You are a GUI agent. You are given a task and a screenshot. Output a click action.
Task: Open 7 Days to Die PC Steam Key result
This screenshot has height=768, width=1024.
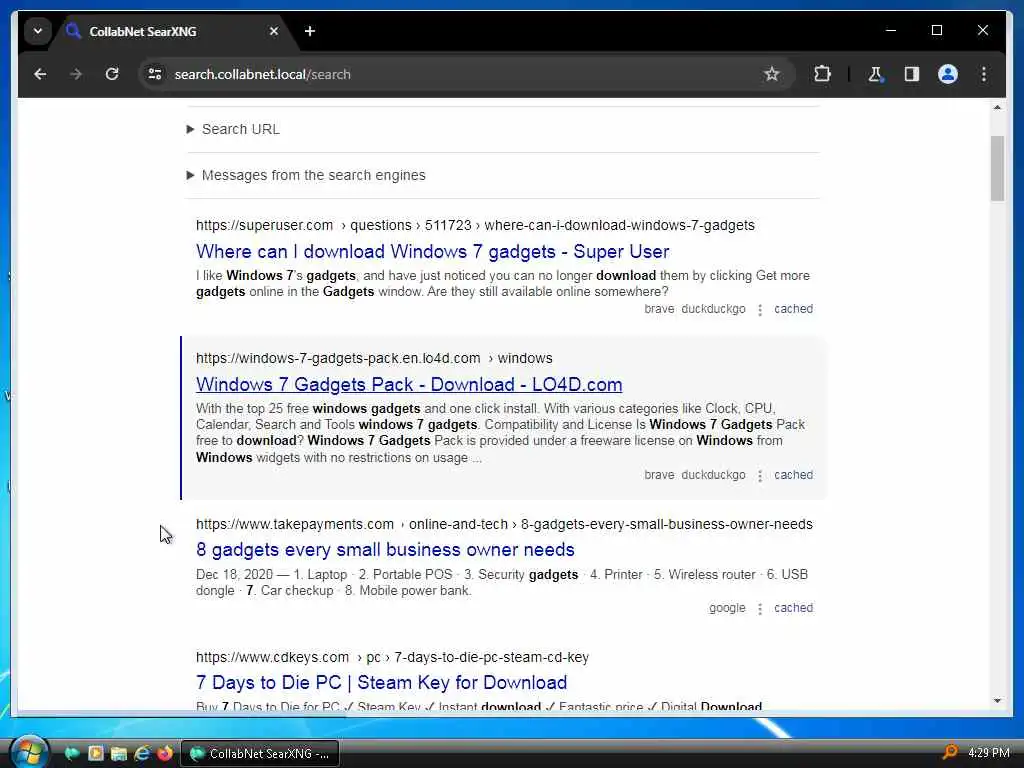(381, 683)
